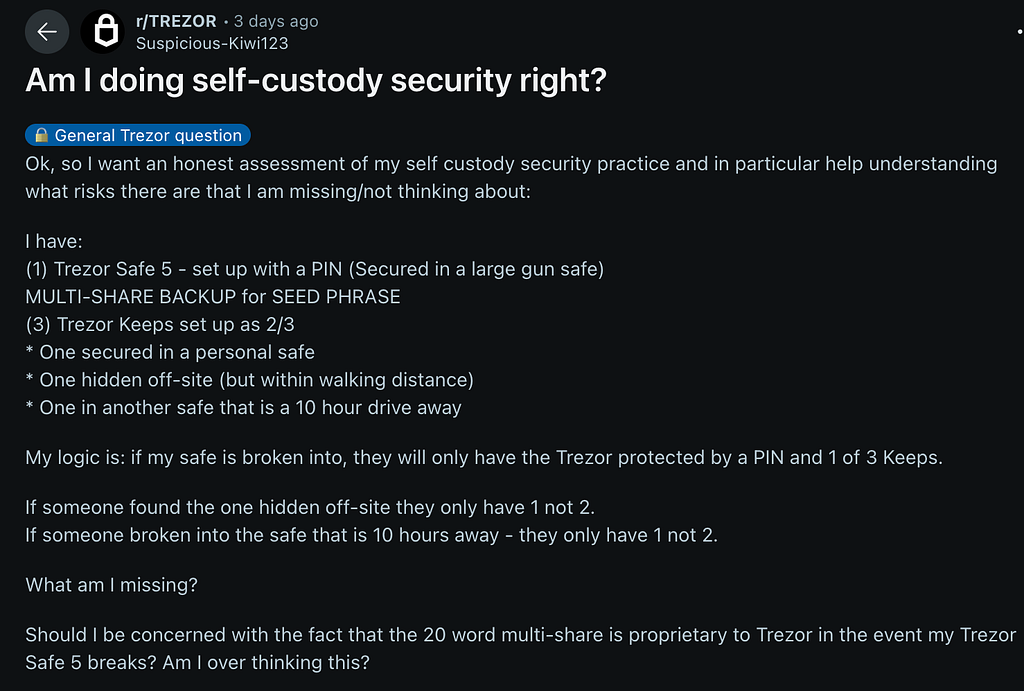This screenshot has height=691, width=1024.
Task: Visit the r/TREZOR subreddit link
Action: [x=176, y=21]
